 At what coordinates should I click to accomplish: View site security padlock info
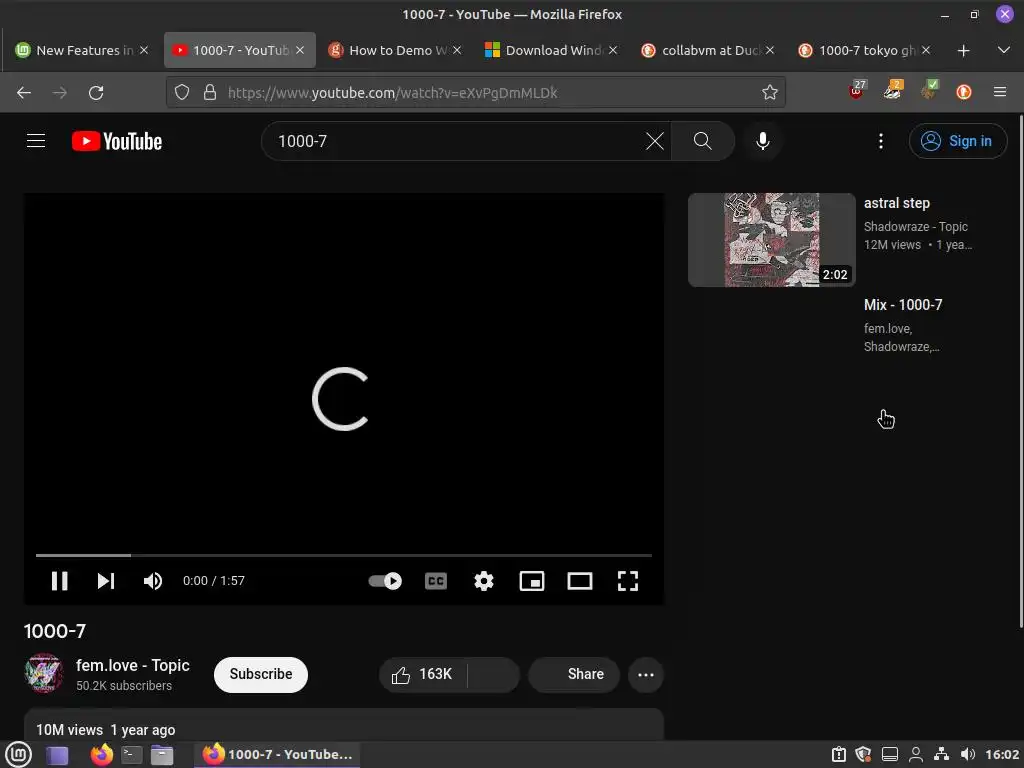coord(210,93)
